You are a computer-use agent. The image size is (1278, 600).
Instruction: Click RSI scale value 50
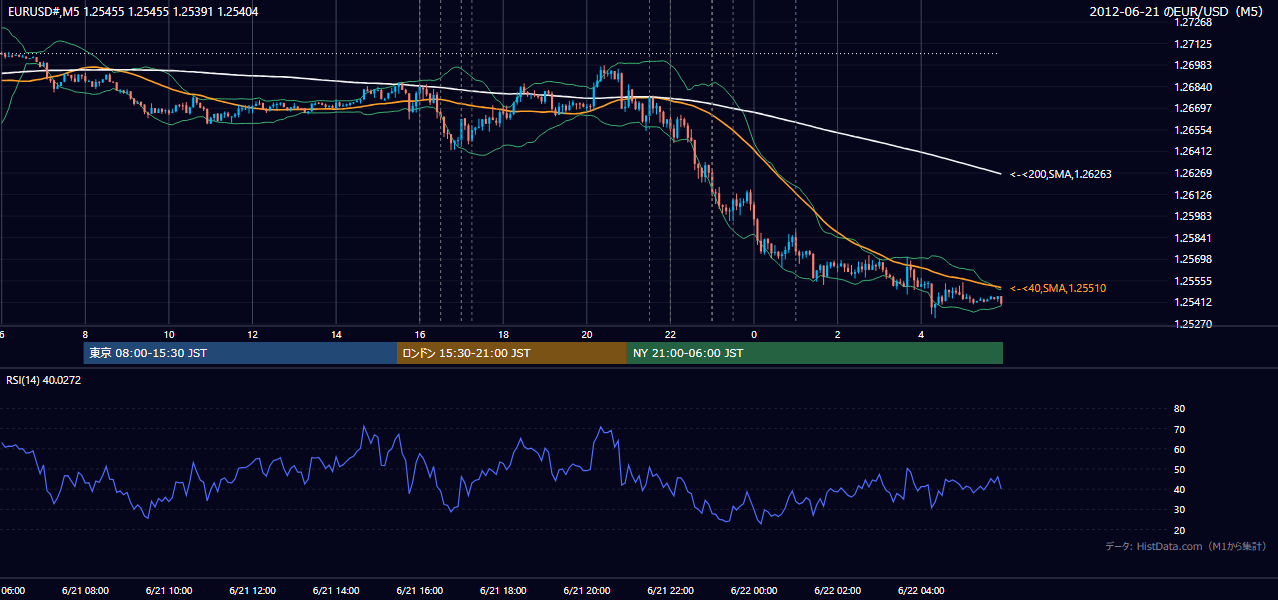click(x=1179, y=469)
